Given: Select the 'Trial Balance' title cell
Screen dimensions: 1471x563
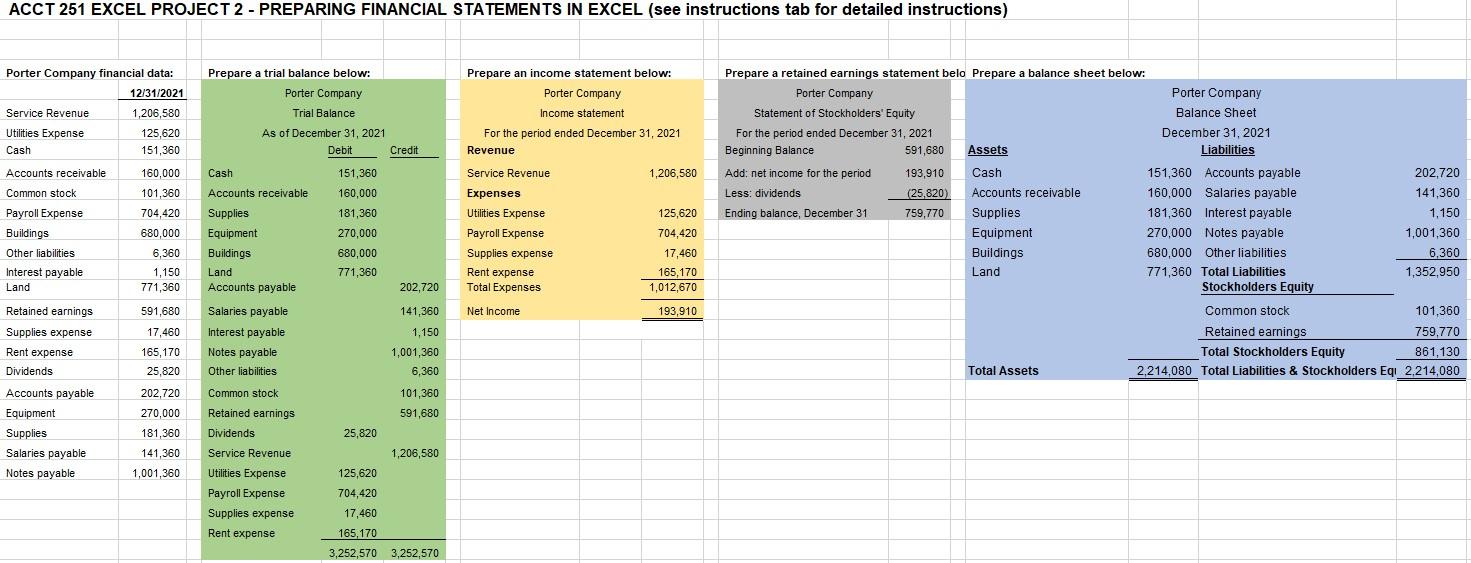Looking at the screenshot, I should pyautogui.click(x=323, y=113).
